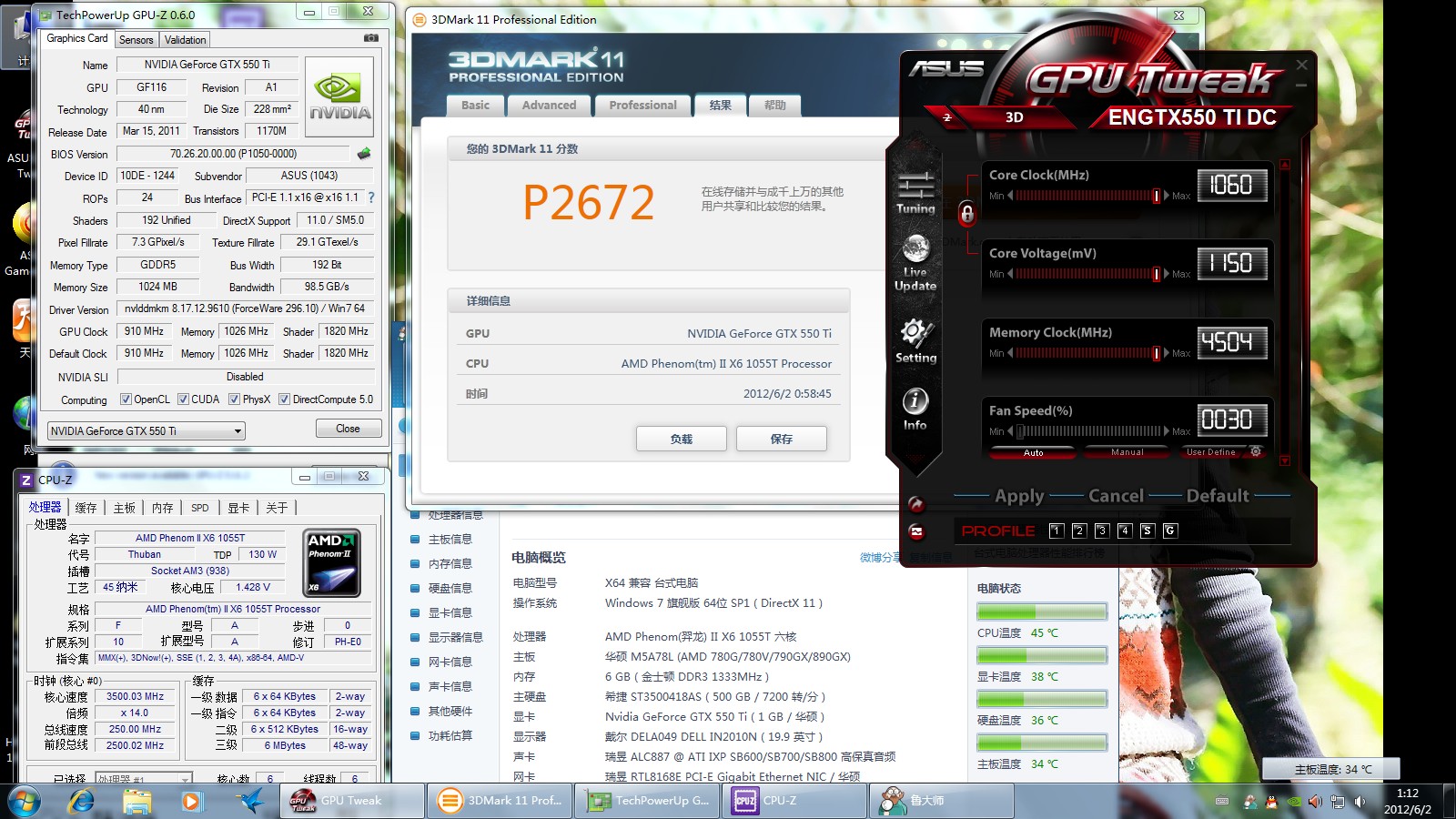Open the NVIDIA GeForce GTX 550 Ti dropdown
Image resolution: width=1456 pixels, height=819 pixels.
click(x=147, y=431)
